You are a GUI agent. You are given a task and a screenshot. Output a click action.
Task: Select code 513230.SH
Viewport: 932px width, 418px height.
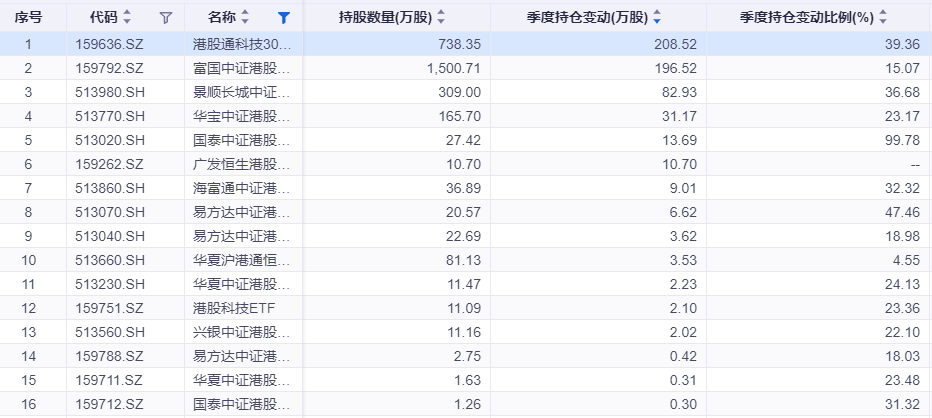click(x=110, y=284)
